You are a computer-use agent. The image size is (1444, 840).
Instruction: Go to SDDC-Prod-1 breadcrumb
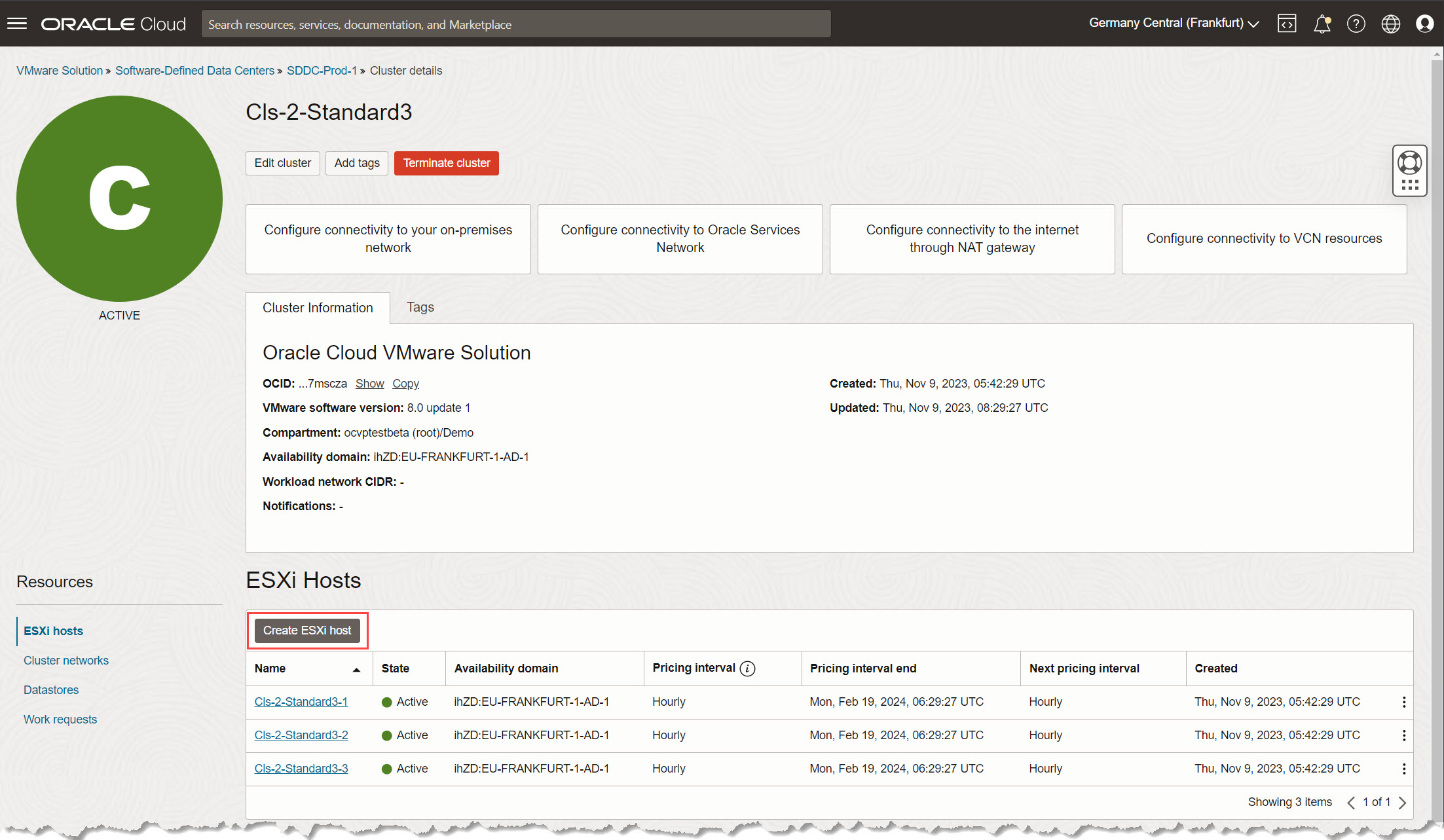322,71
